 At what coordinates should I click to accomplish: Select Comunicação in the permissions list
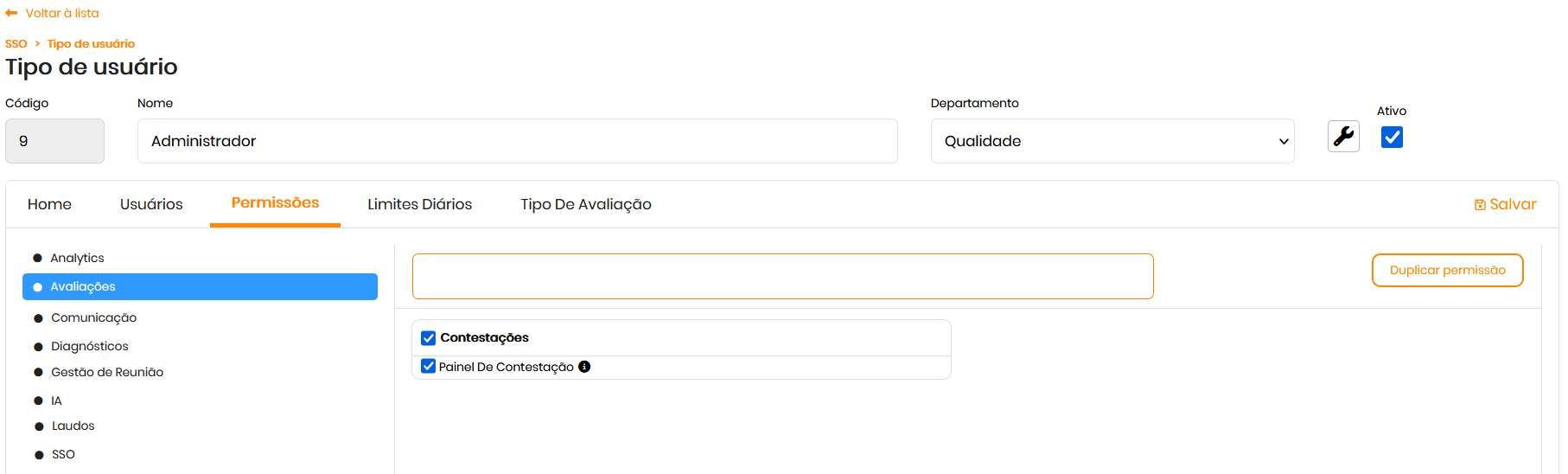pos(93,317)
